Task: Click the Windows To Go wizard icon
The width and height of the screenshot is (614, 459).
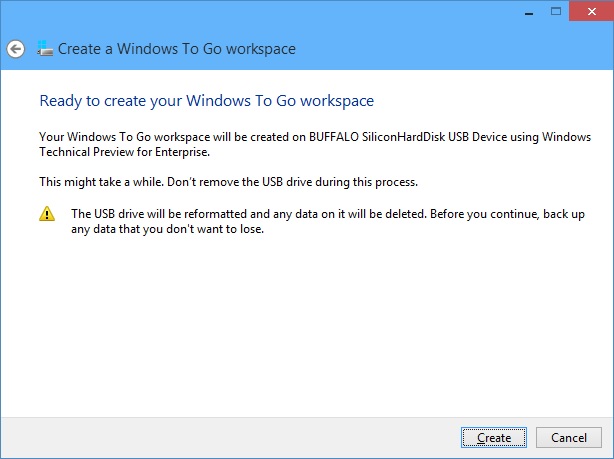Action: point(45,48)
